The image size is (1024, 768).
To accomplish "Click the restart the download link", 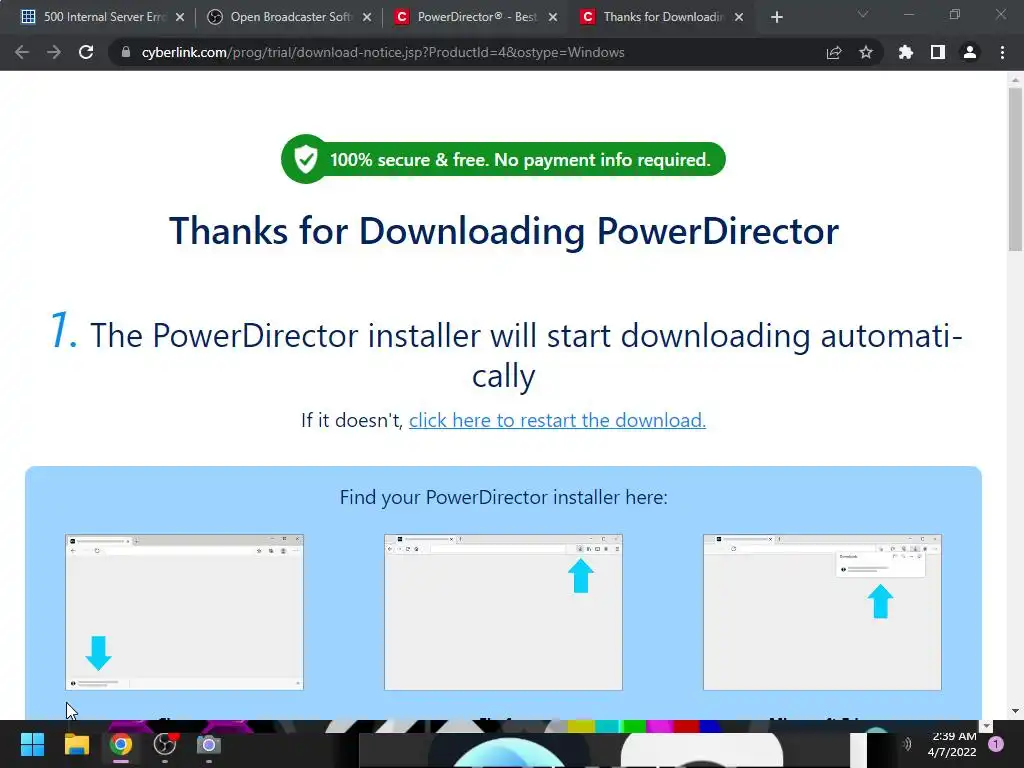I will point(557,420).
